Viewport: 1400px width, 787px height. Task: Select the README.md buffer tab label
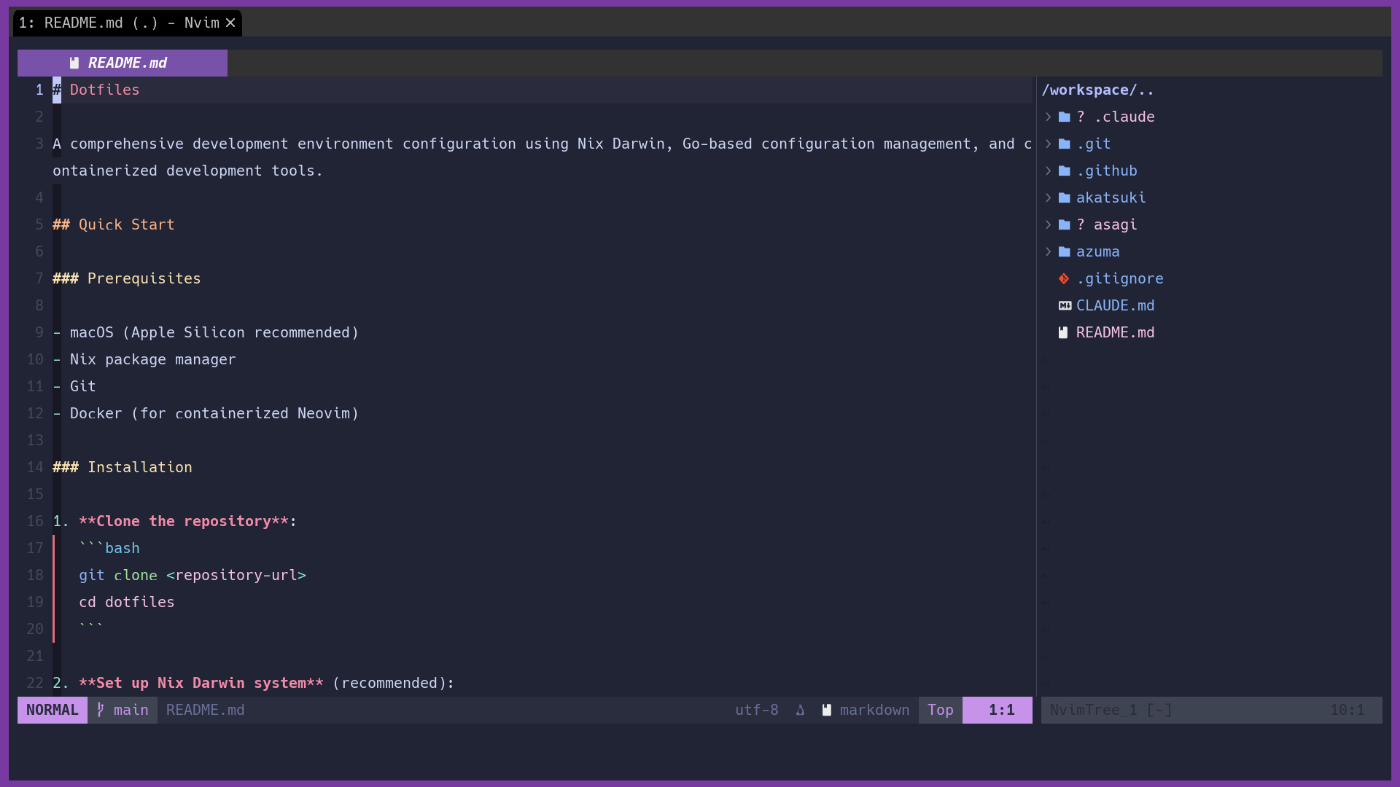pos(127,63)
